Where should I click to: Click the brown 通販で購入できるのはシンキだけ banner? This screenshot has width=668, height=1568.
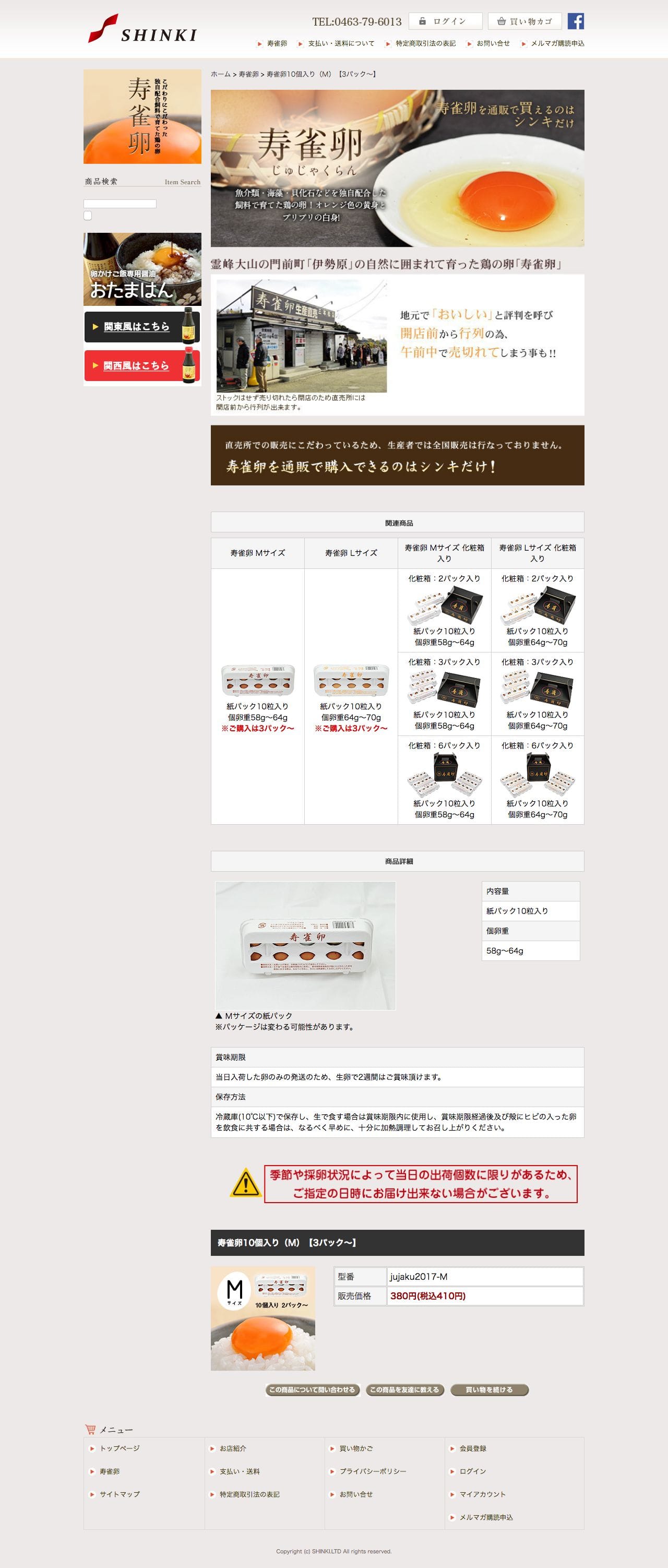pyautogui.click(x=397, y=455)
